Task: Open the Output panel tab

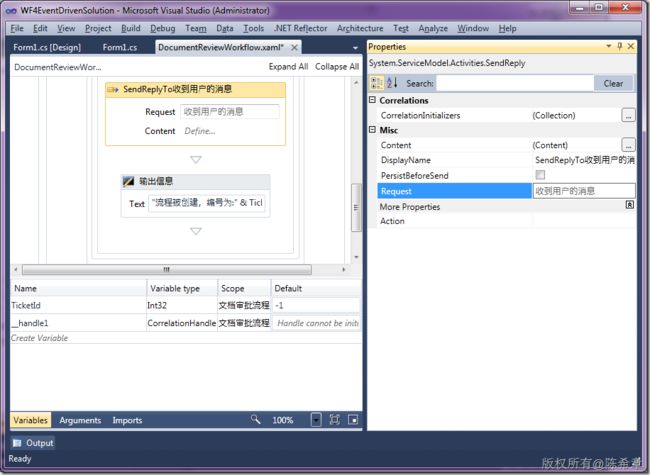Action: [33, 443]
